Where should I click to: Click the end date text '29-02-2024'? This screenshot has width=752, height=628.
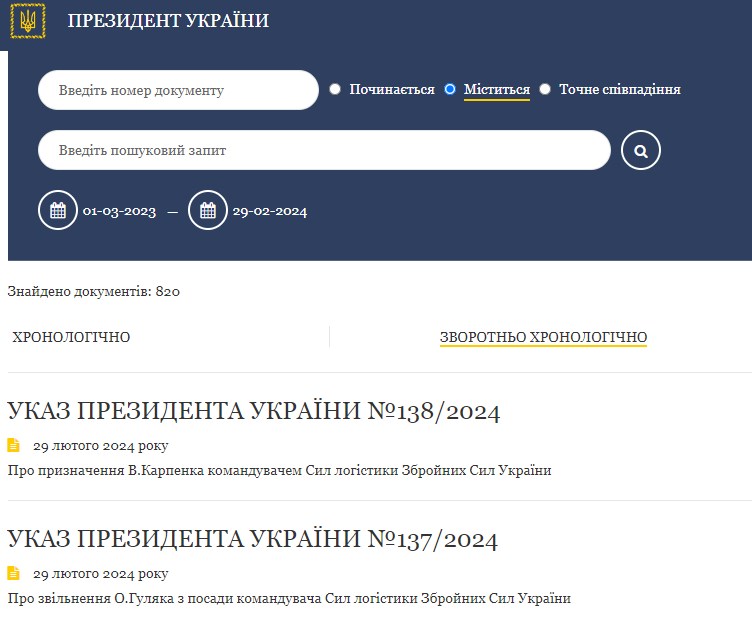click(270, 211)
